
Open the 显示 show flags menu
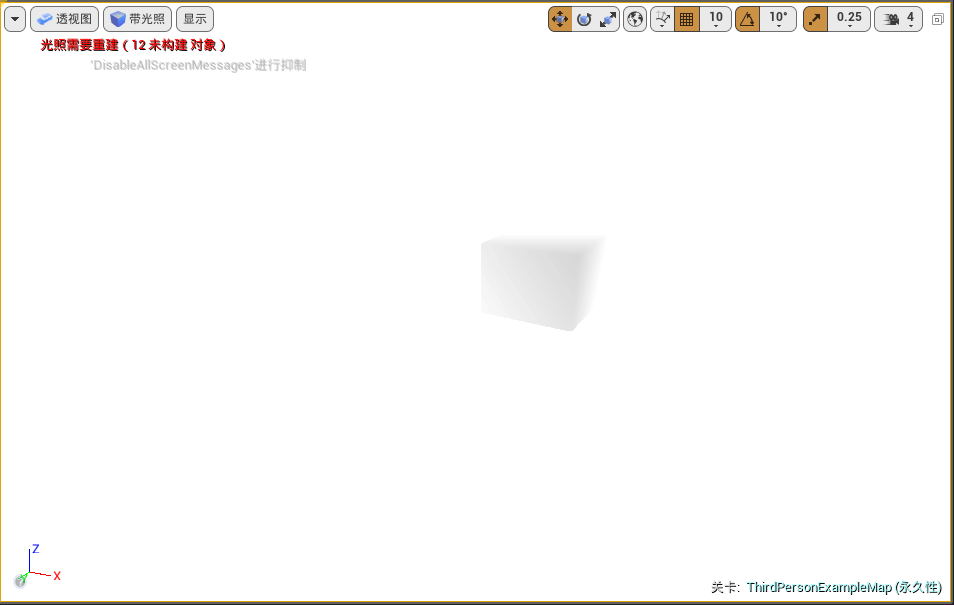coord(195,19)
